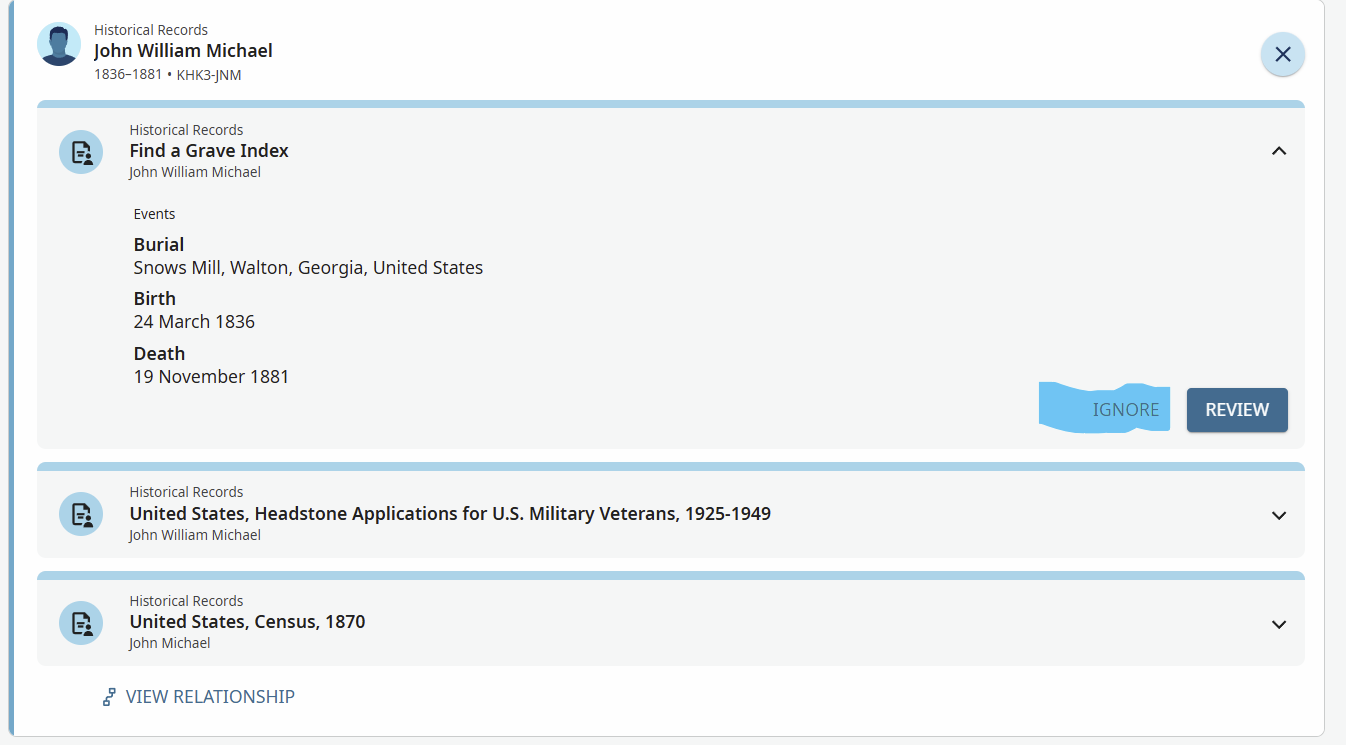The image size is (1346, 745).
Task: Close the Historical Records panel
Action: [x=1282, y=54]
